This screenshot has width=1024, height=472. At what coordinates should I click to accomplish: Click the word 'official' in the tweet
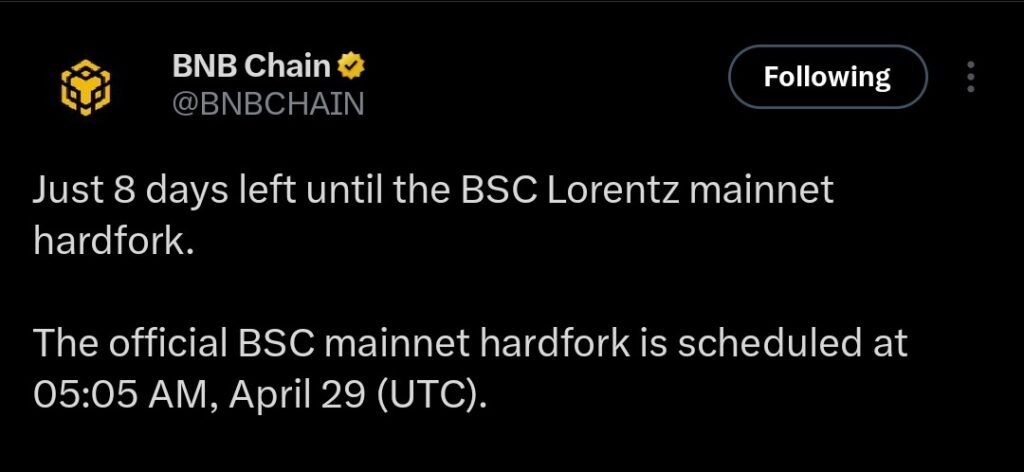tap(166, 343)
